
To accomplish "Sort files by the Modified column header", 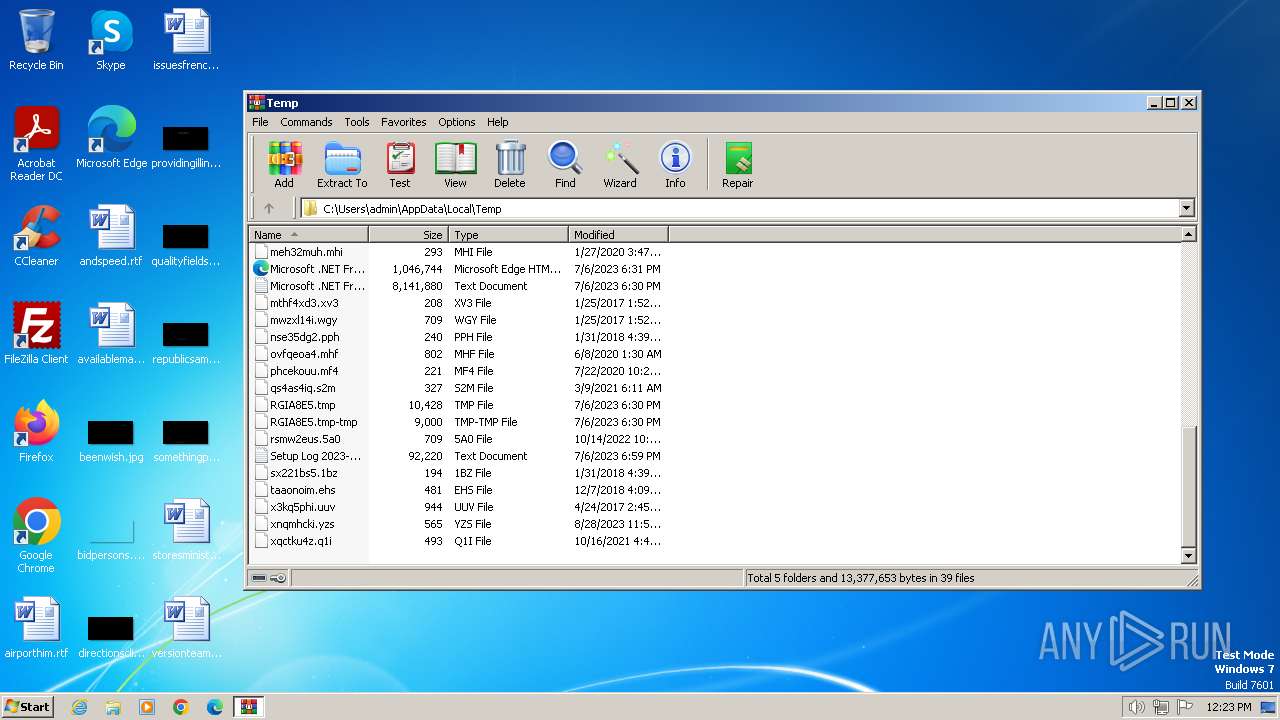I will (x=618, y=235).
